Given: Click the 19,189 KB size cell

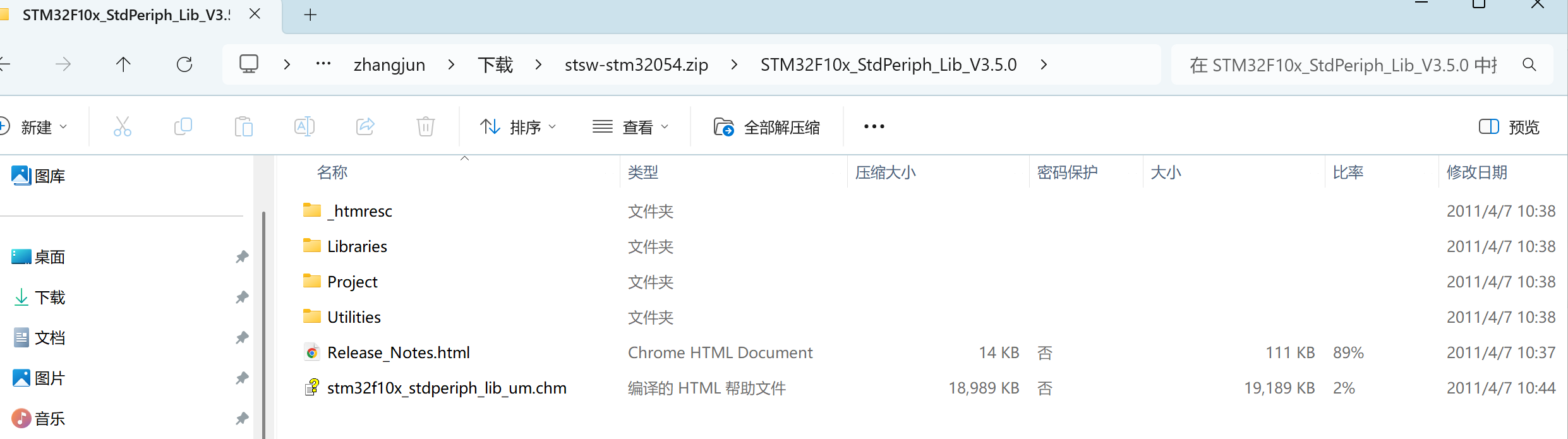Looking at the screenshot, I should (x=1279, y=388).
